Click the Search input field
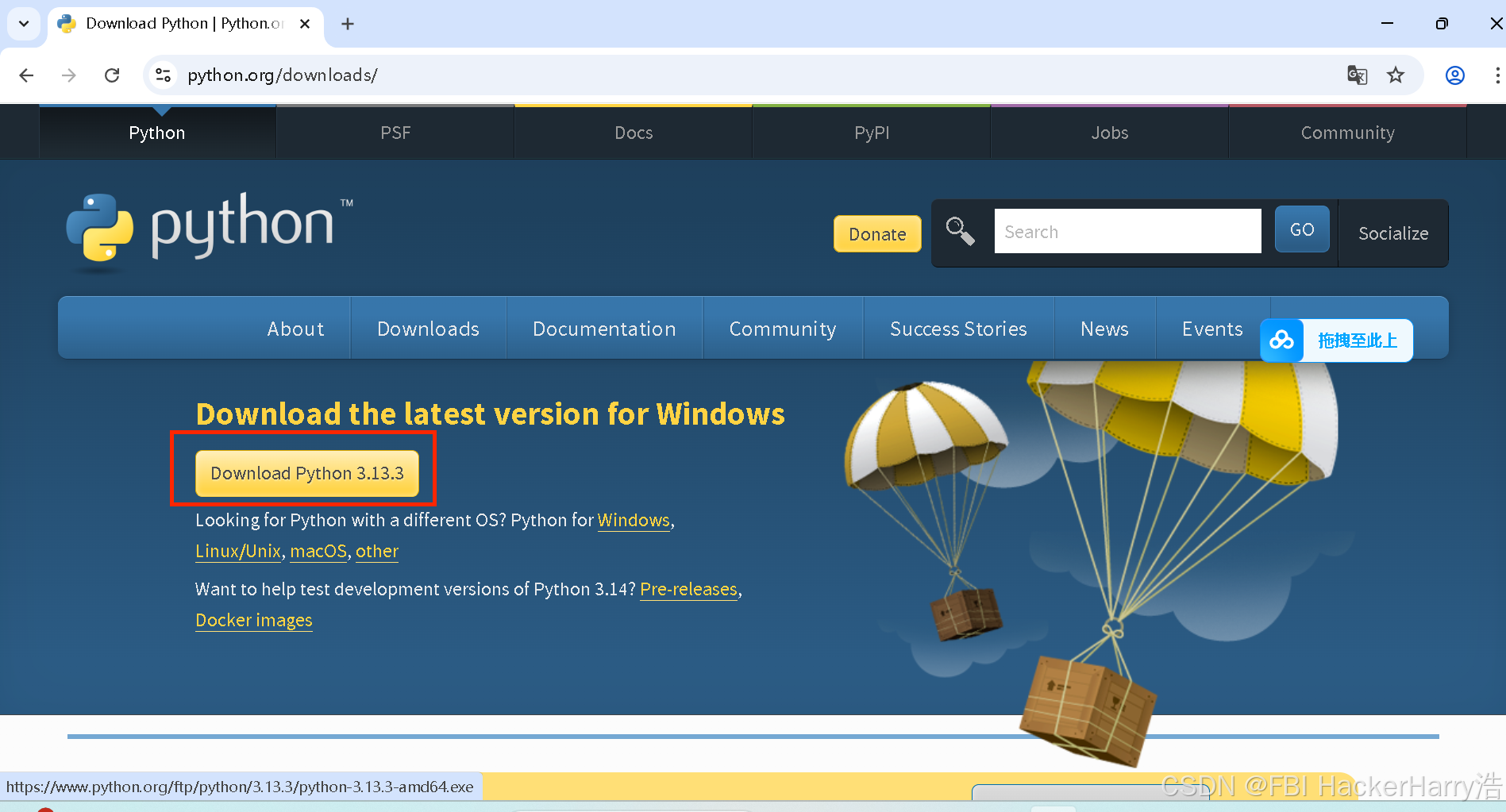Viewport: 1506px width, 812px height. tap(1127, 231)
